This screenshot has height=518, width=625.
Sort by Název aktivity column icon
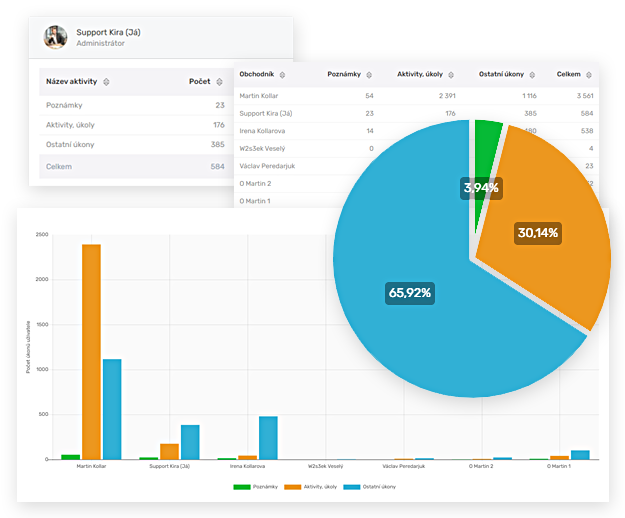pyautogui.click(x=107, y=82)
